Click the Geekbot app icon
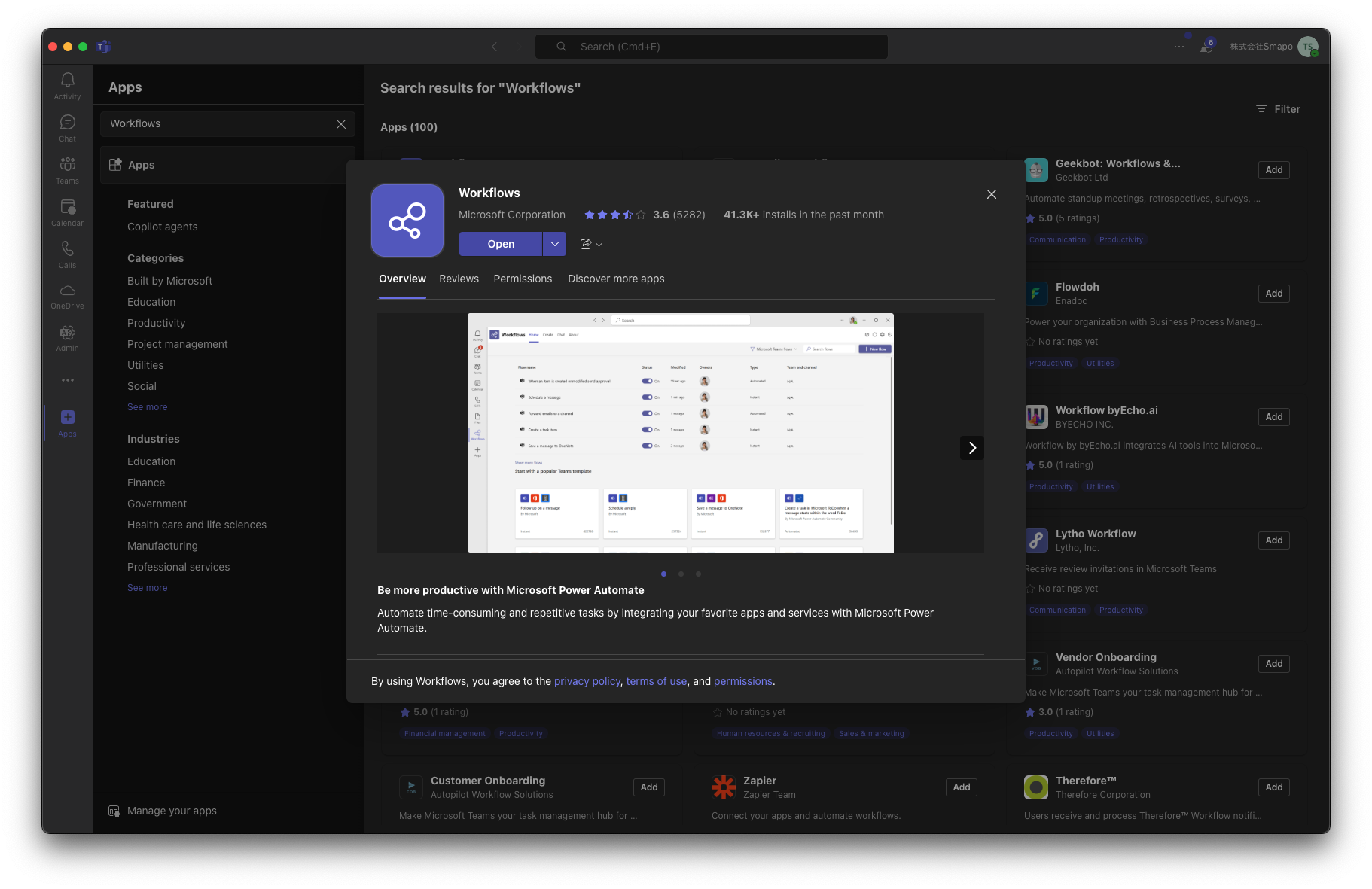The width and height of the screenshot is (1372, 889). coord(1036,170)
